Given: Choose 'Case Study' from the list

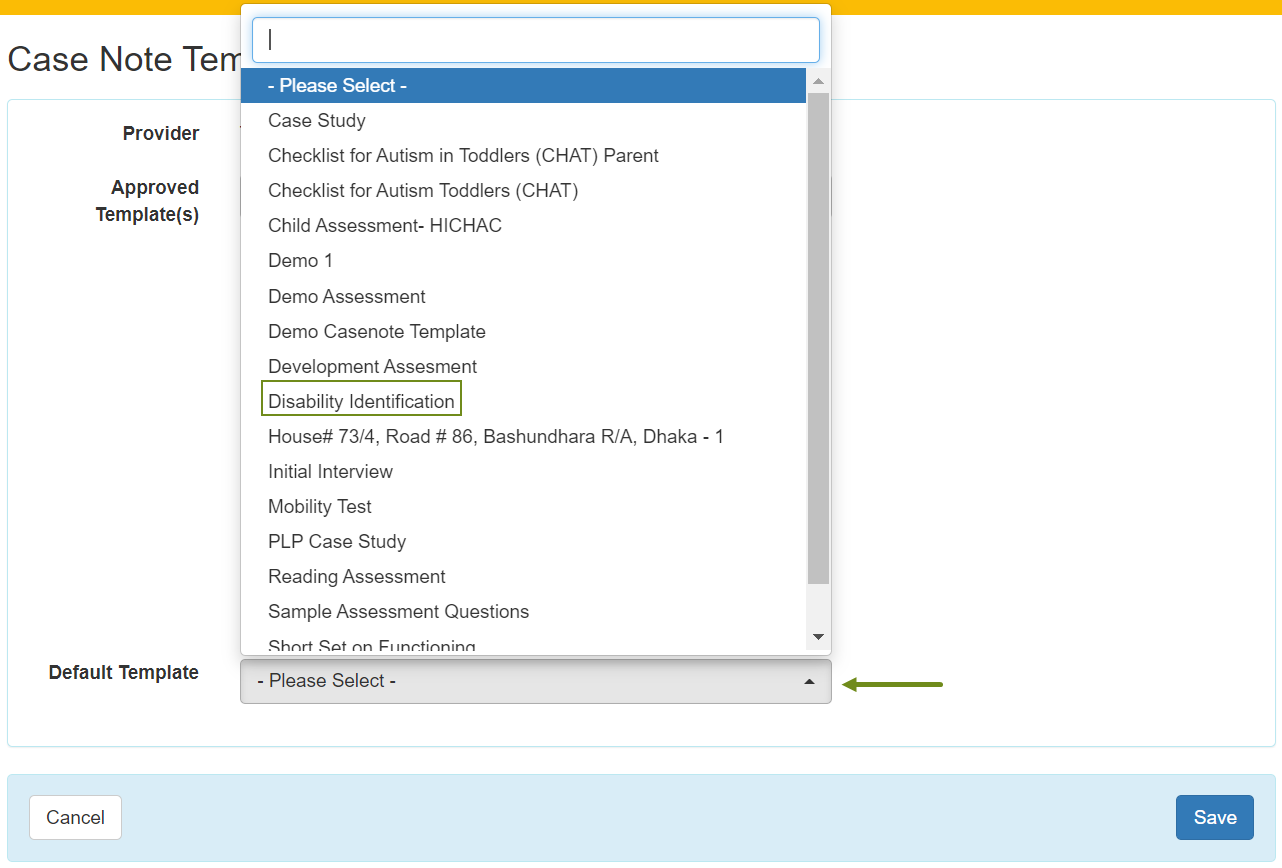Looking at the screenshot, I should (x=523, y=121).
